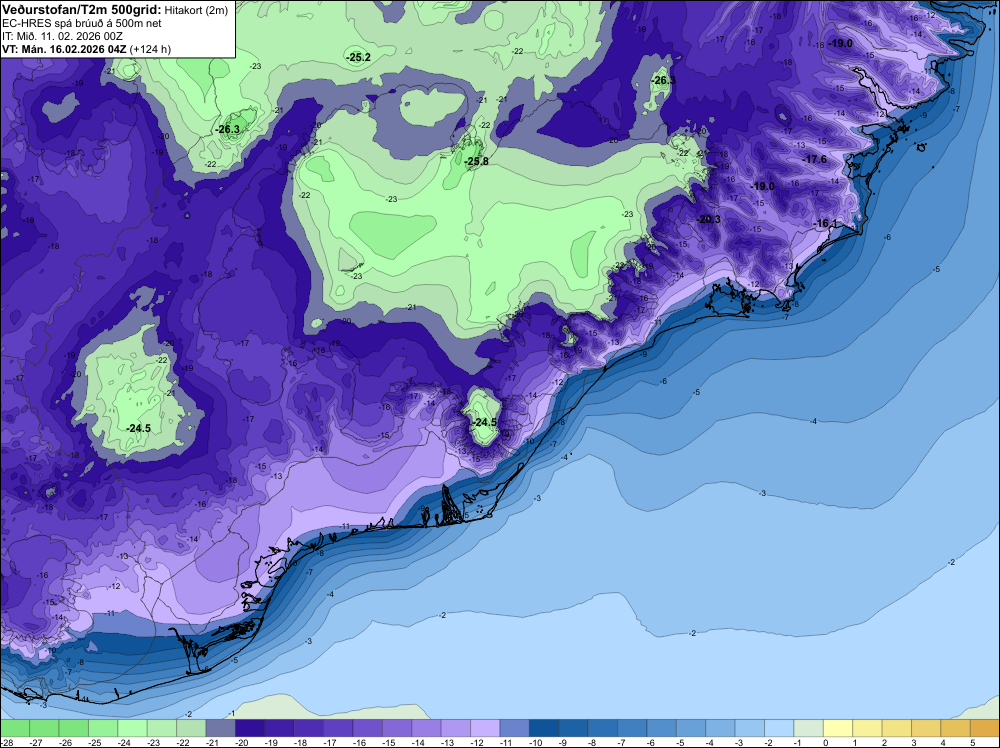
Task: Click the -28 label in the legend bar
Action: pos(7,743)
